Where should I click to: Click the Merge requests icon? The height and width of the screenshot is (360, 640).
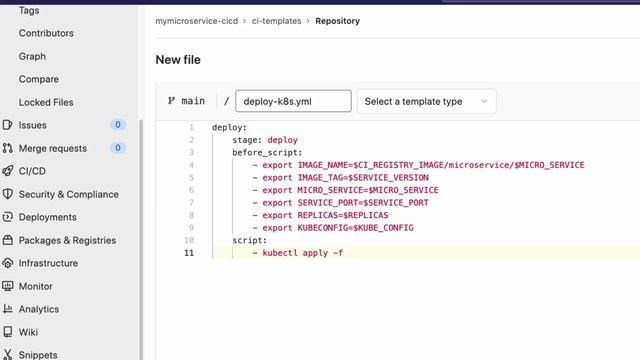pos(7,148)
